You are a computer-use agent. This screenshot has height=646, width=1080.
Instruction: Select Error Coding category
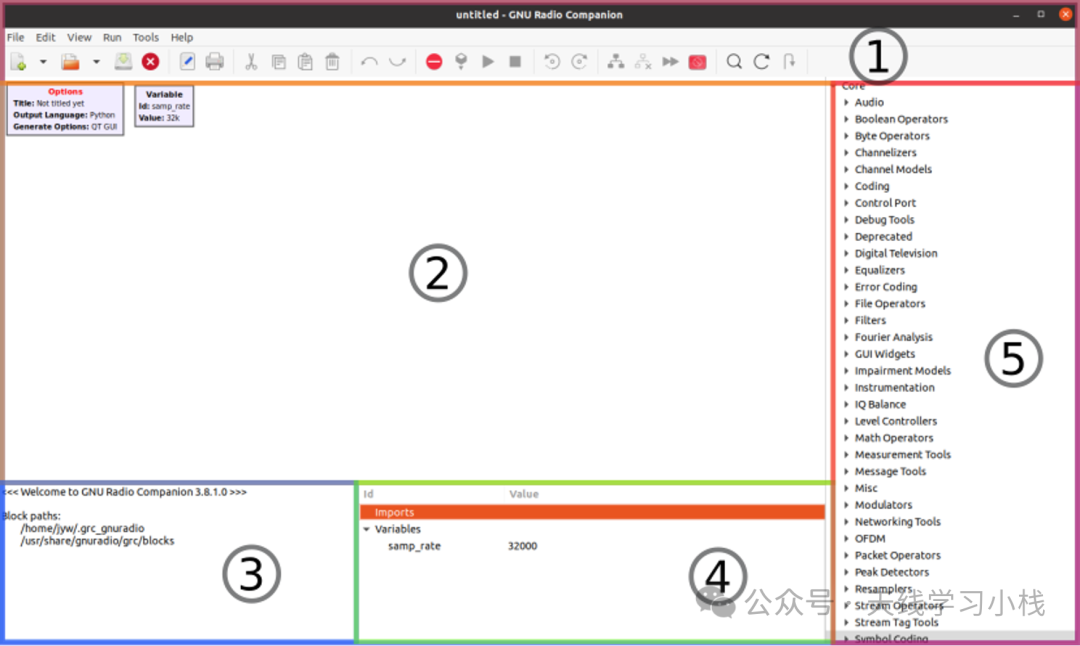[x=886, y=286]
